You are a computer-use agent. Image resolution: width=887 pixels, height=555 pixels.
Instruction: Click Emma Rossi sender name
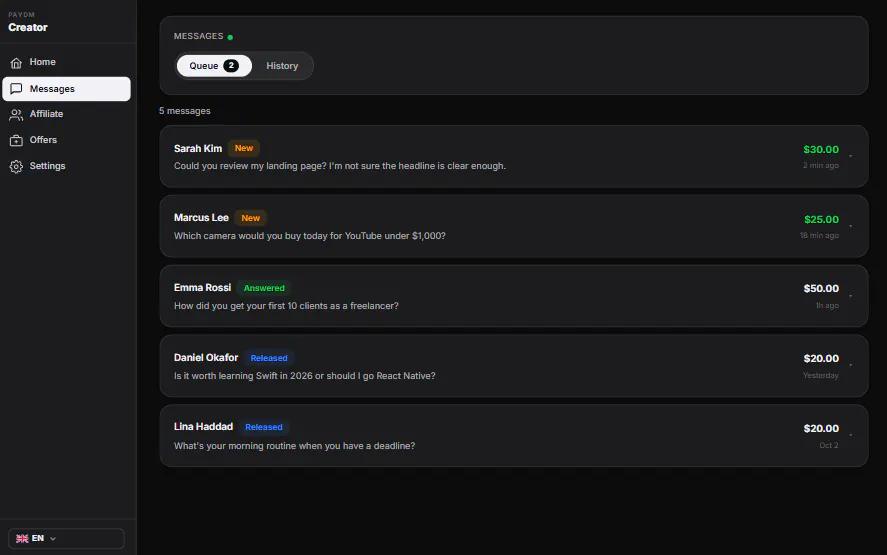coord(203,287)
